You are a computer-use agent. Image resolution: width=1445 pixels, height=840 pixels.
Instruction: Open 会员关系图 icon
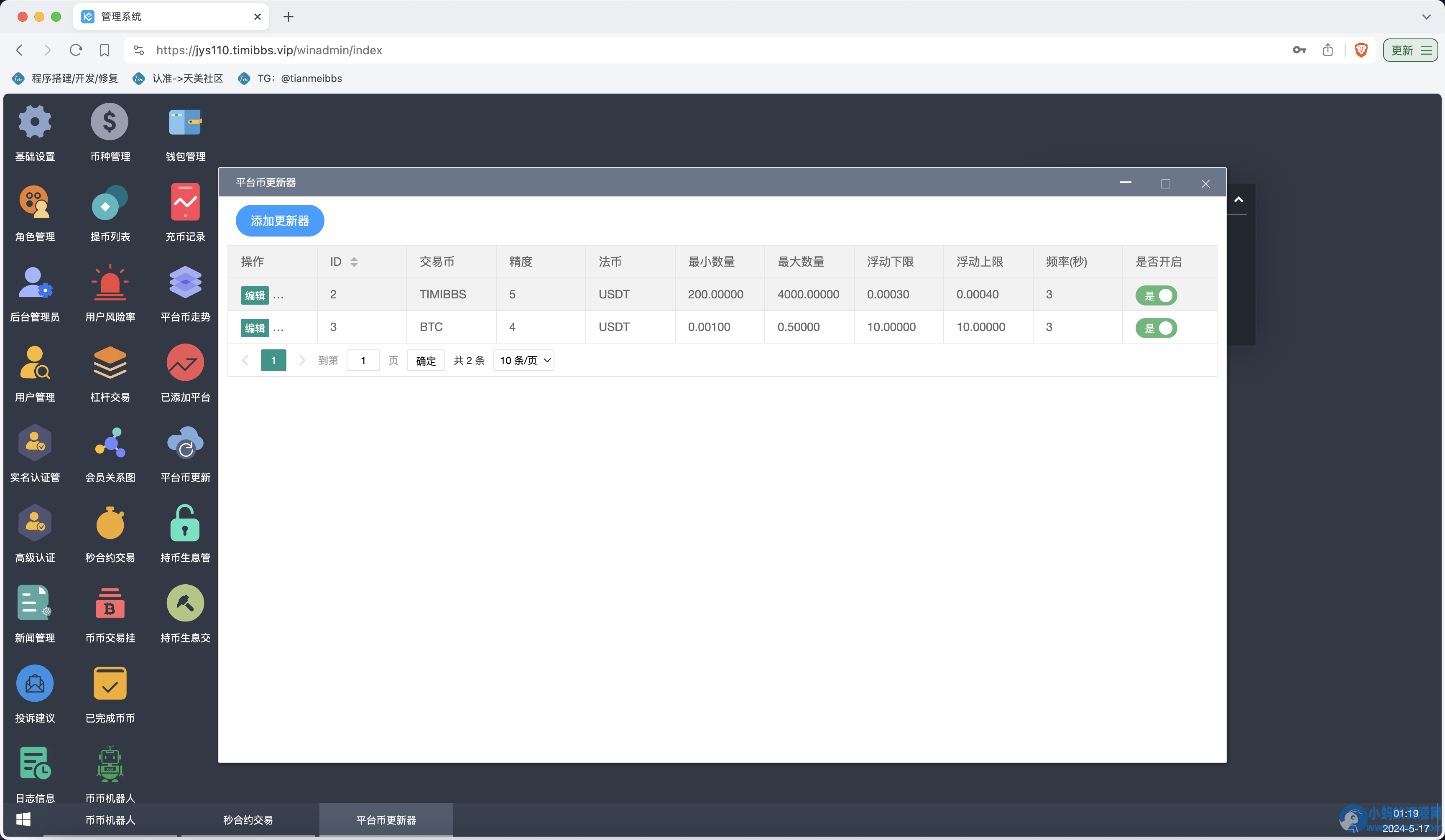[110, 442]
